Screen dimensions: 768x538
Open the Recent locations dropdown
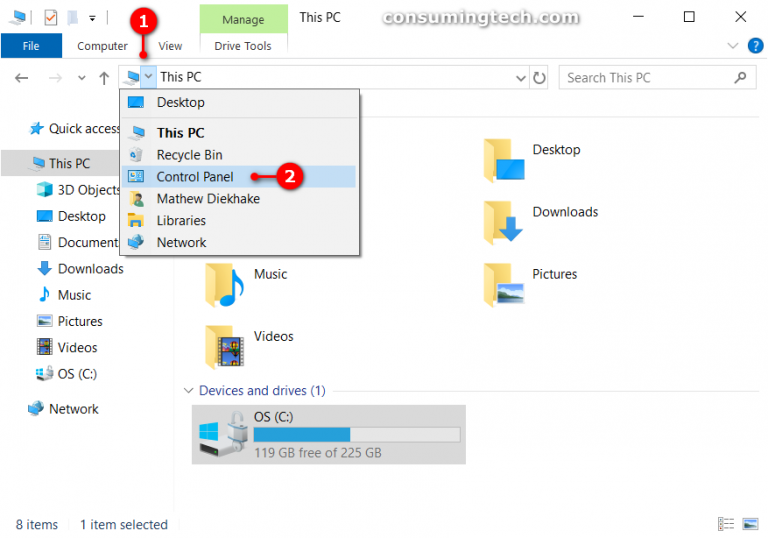(x=81, y=78)
